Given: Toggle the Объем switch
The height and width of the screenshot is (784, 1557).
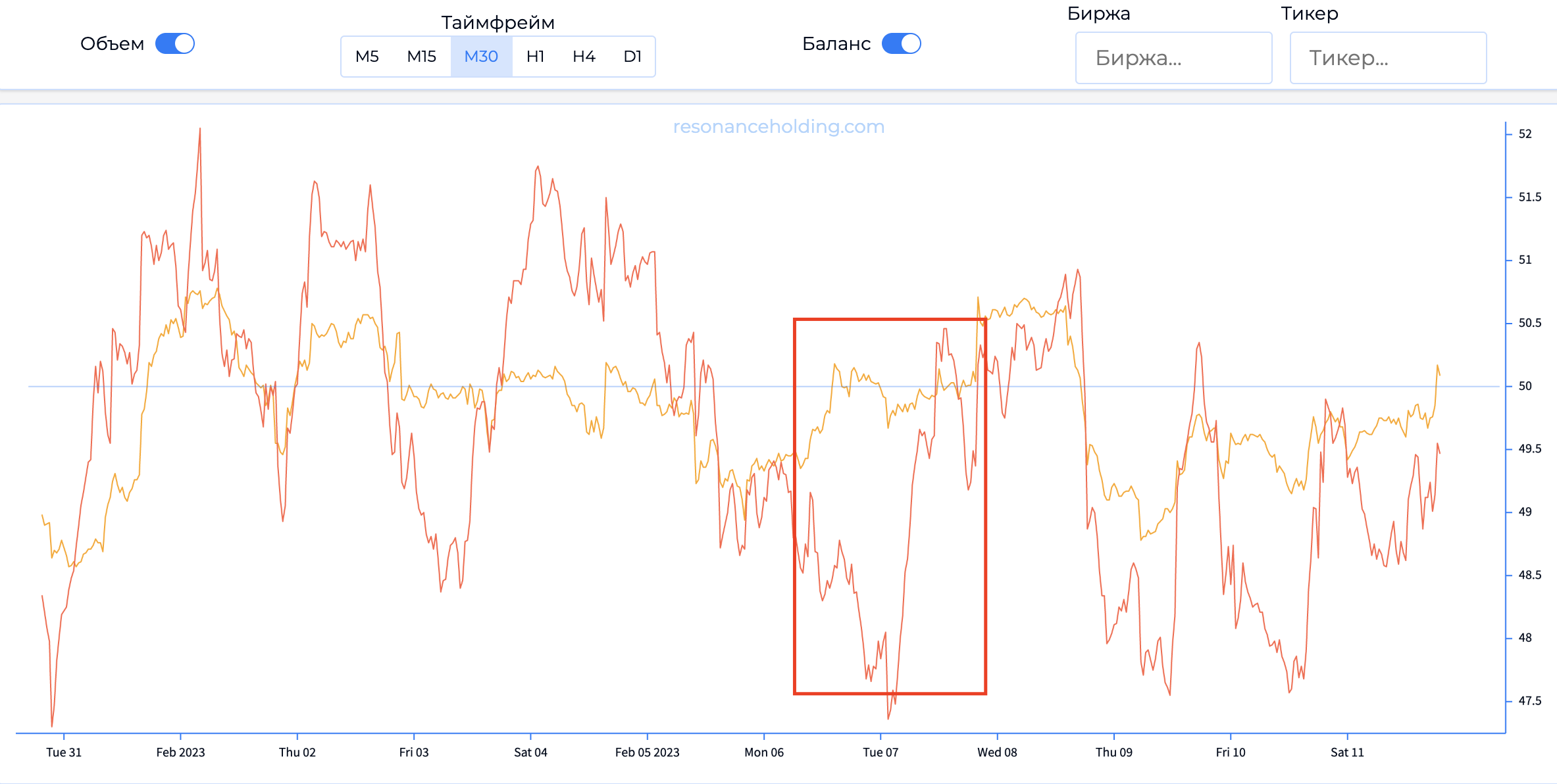Looking at the screenshot, I should (174, 44).
